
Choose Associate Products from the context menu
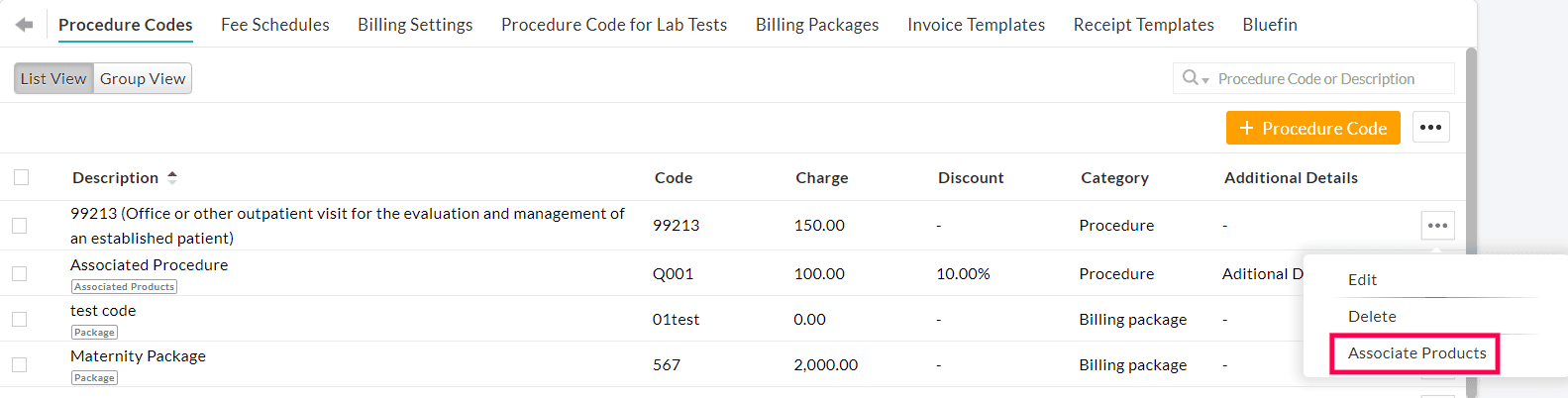(x=1416, y=353)
